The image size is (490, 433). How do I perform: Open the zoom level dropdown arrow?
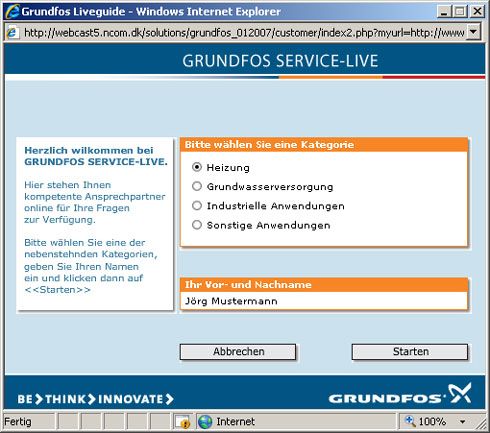[x=463, y=422]
